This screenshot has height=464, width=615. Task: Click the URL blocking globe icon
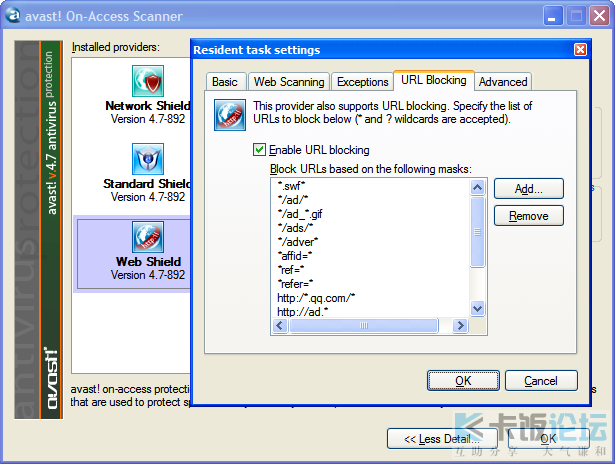pos(230,115)
